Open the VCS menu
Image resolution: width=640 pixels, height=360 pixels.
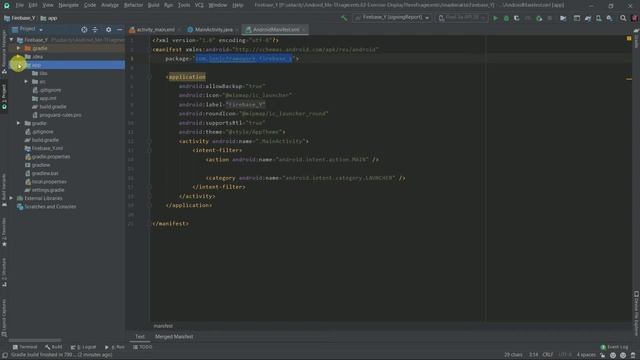pyautogui.click(x=199, y=5)
